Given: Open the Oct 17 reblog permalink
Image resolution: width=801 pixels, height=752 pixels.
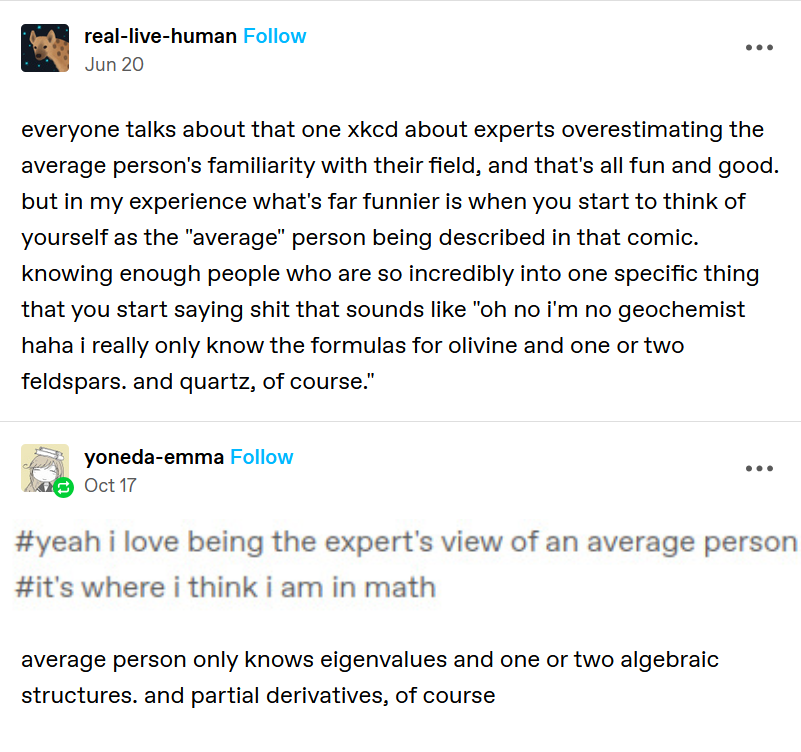Looking at the screenshot, I should pyautogui.click(x=110, y=485).
